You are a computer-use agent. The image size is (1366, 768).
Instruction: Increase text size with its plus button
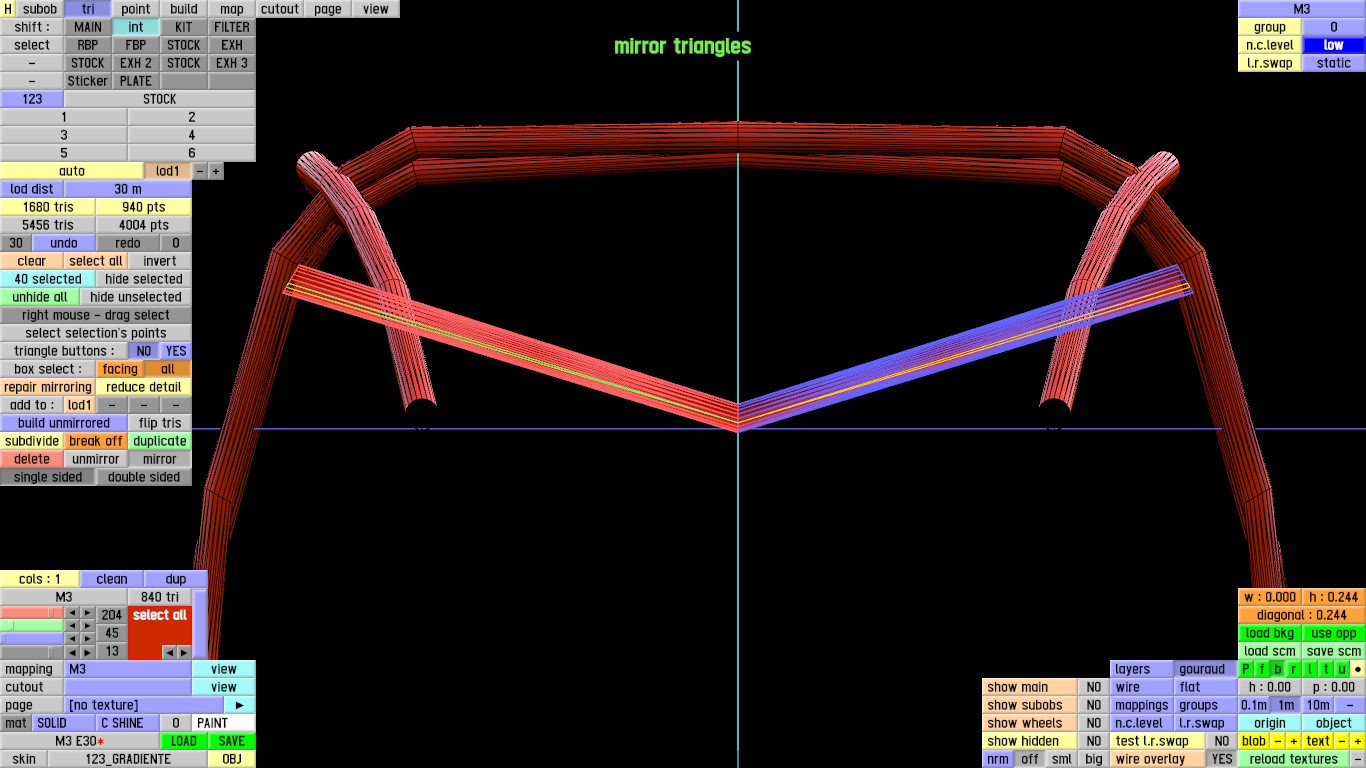click(1357, 741)
